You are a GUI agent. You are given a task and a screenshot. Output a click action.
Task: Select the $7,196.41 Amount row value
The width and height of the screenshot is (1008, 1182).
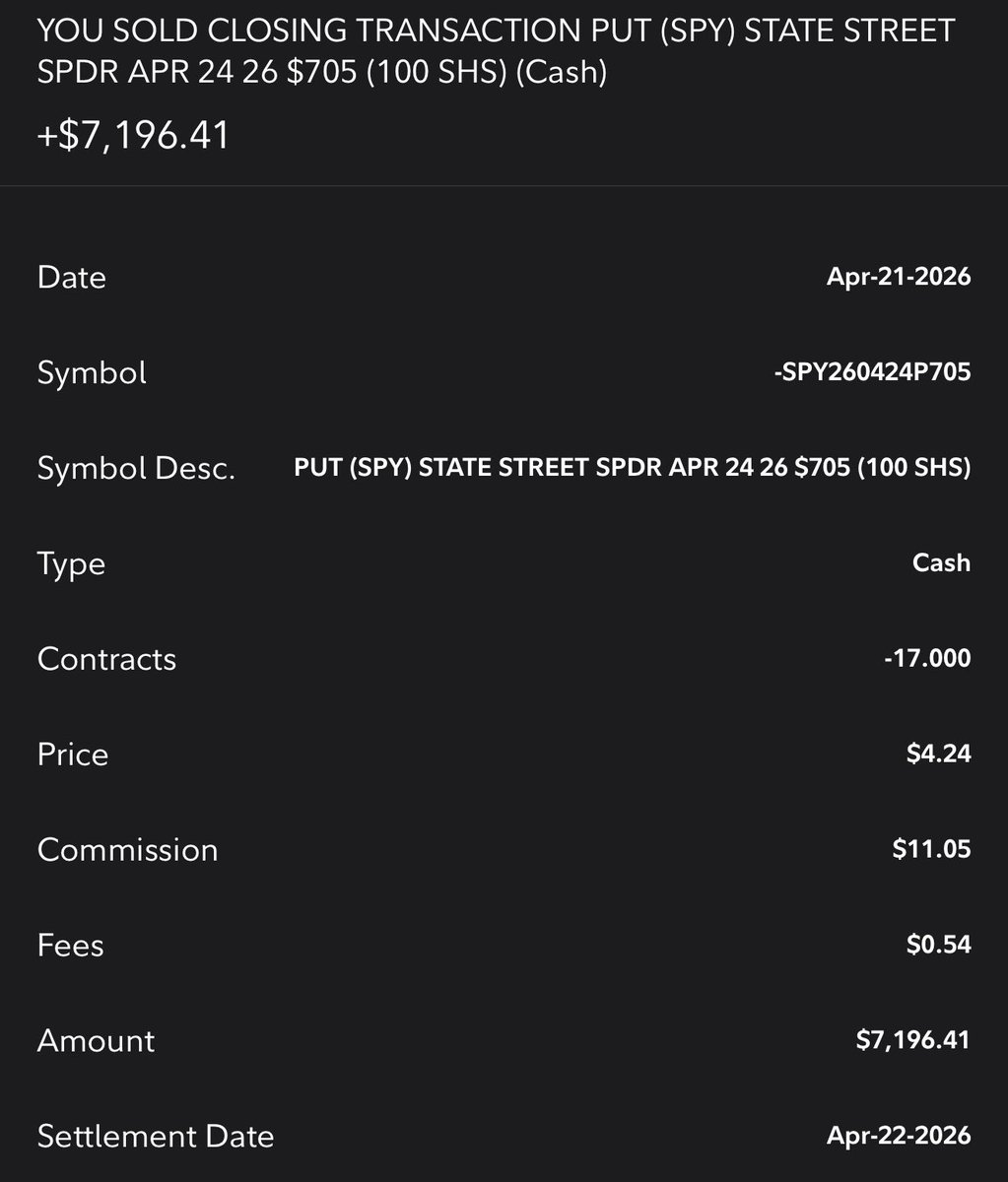pos(912,1040)
